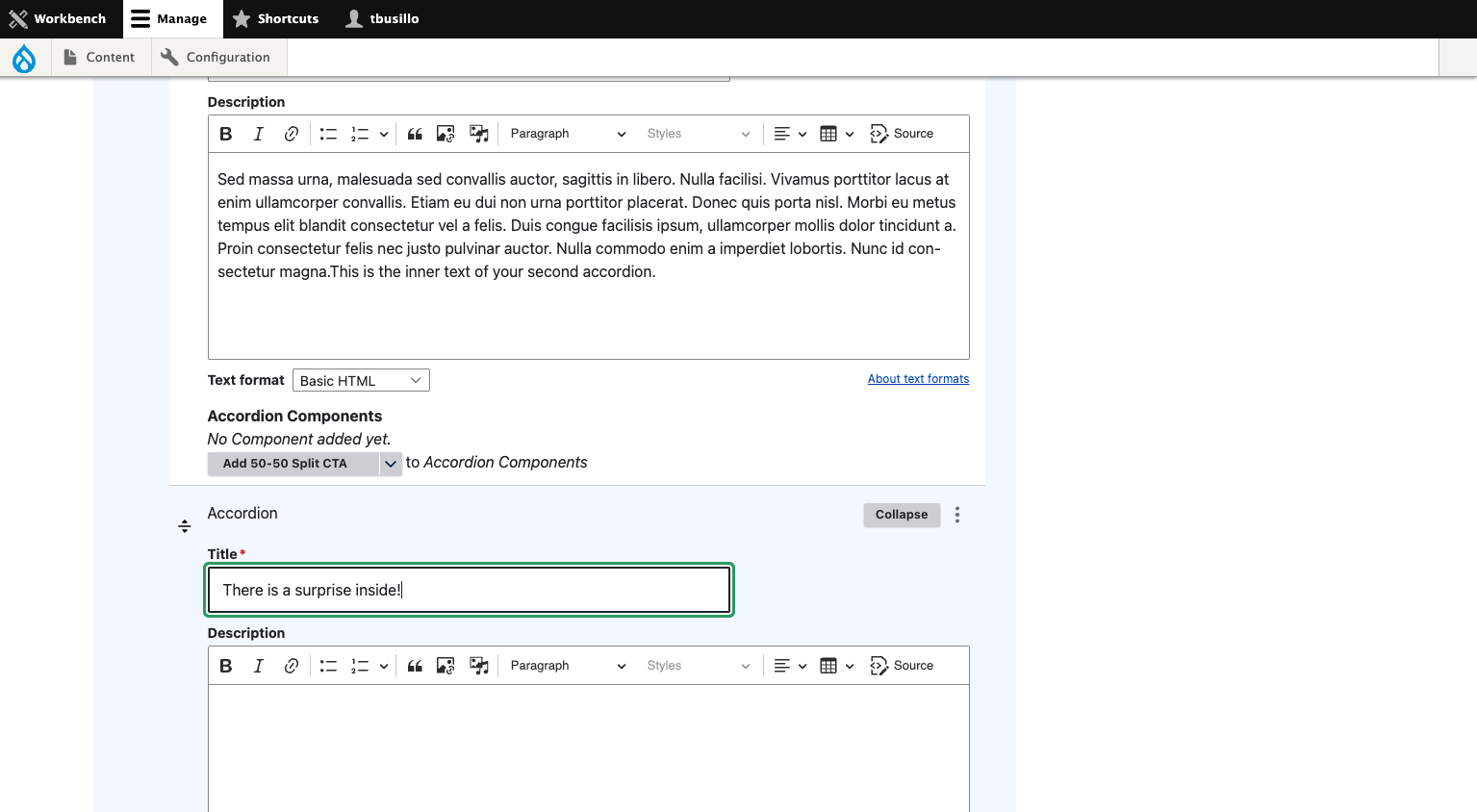Open text alignment dropdown in upper editor
This screenshot has height=812, width=1477.
point(790,134)
